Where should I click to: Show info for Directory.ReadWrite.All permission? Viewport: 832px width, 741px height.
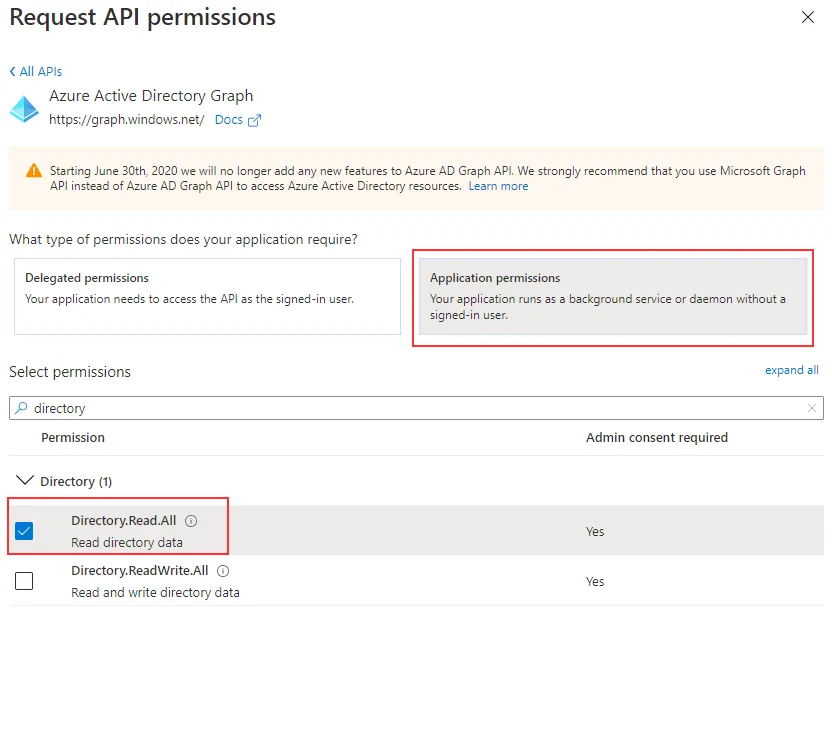click(223, 571)
